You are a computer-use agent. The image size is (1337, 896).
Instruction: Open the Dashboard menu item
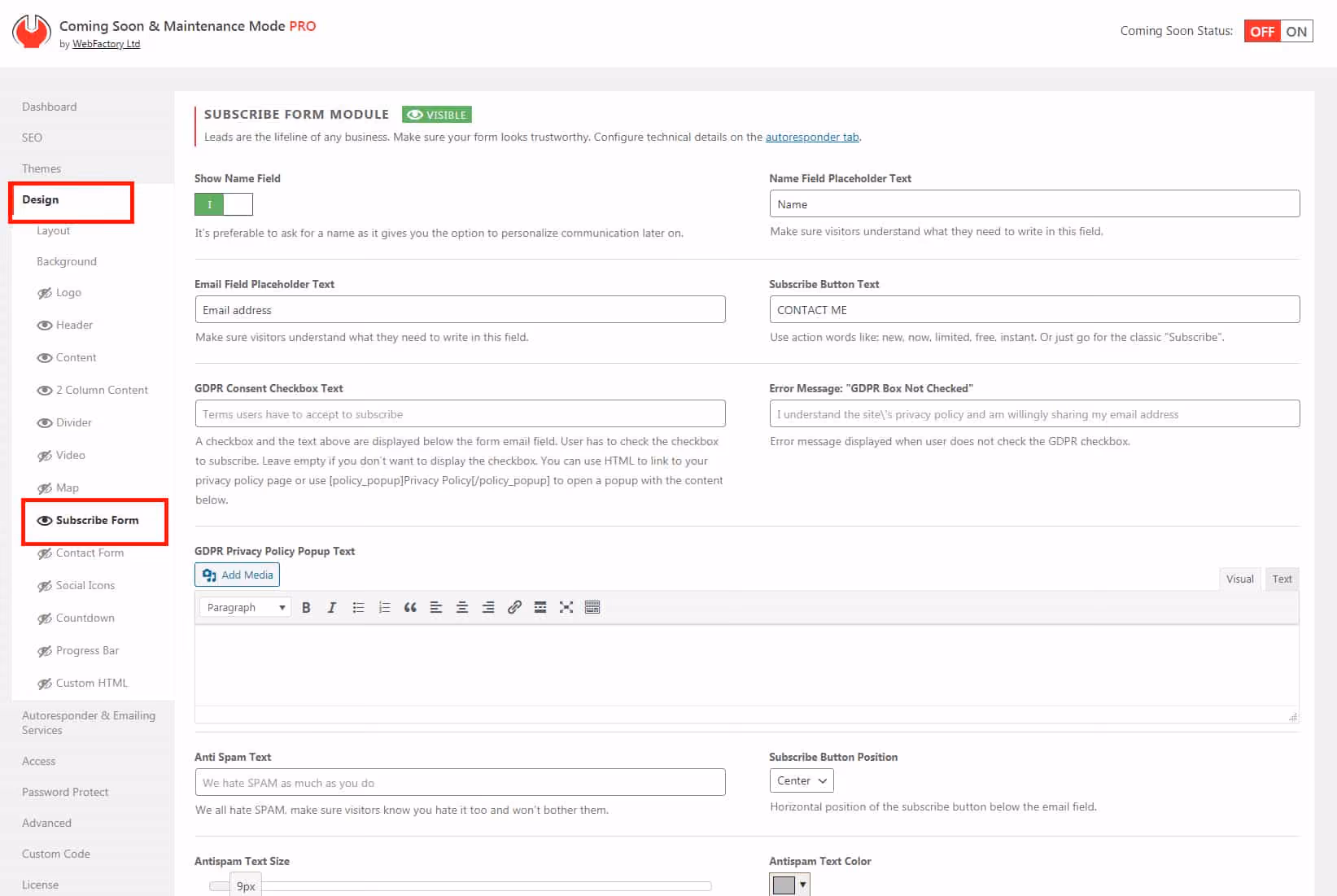click(x=49, y=107)
